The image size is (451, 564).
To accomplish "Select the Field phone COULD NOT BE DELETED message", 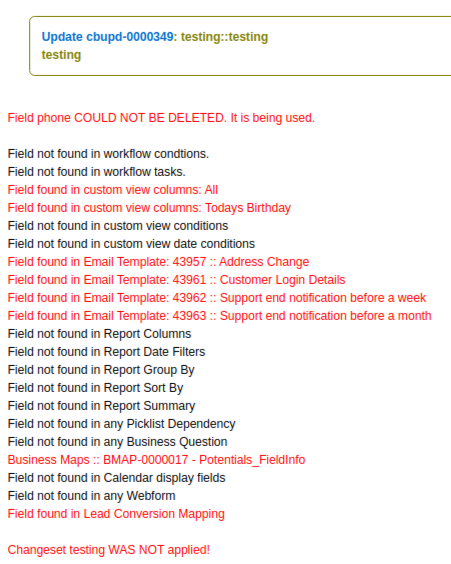I will click(x=161, y=118).
